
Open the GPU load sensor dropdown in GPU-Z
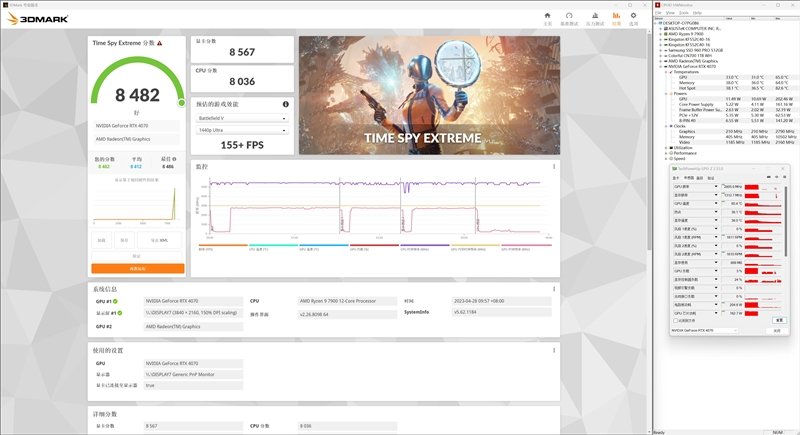coord(716,271)
